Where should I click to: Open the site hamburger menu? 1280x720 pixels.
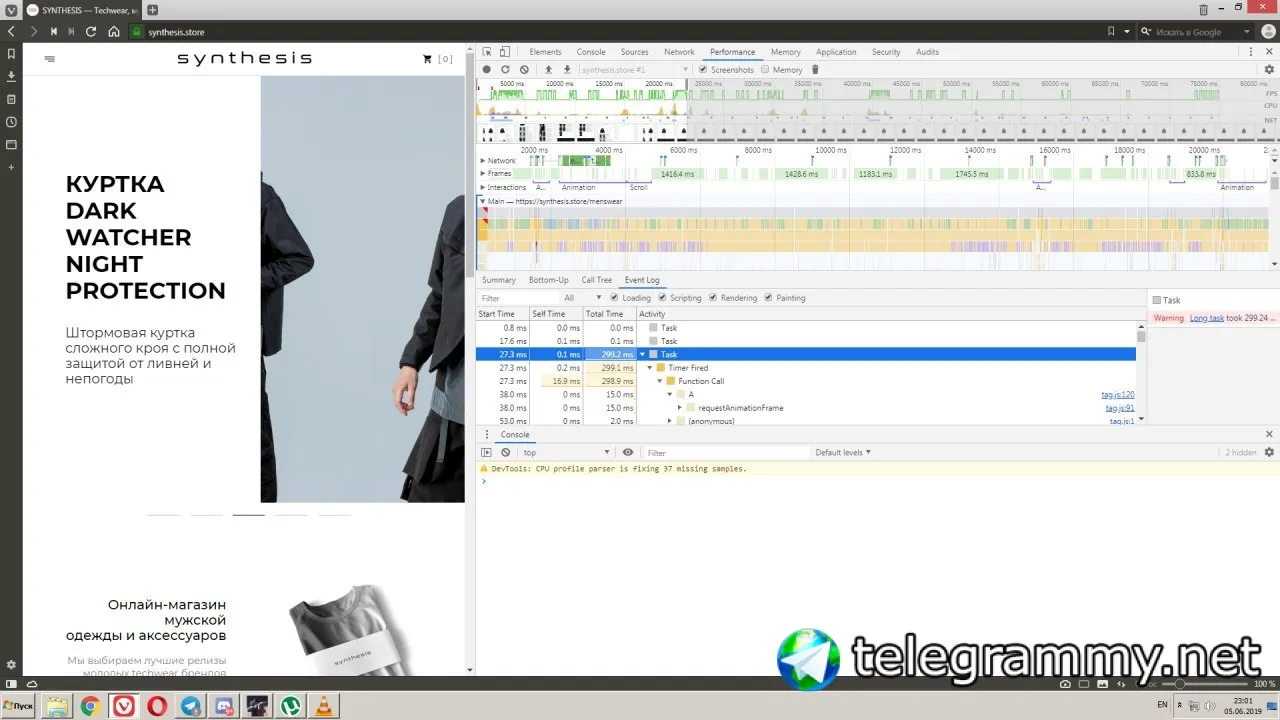click(x=50, y=59)
